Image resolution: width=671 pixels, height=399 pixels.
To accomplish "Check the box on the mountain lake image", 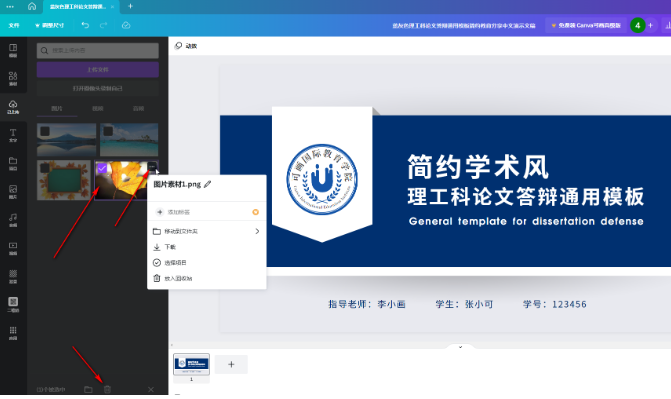I will 45,131.
